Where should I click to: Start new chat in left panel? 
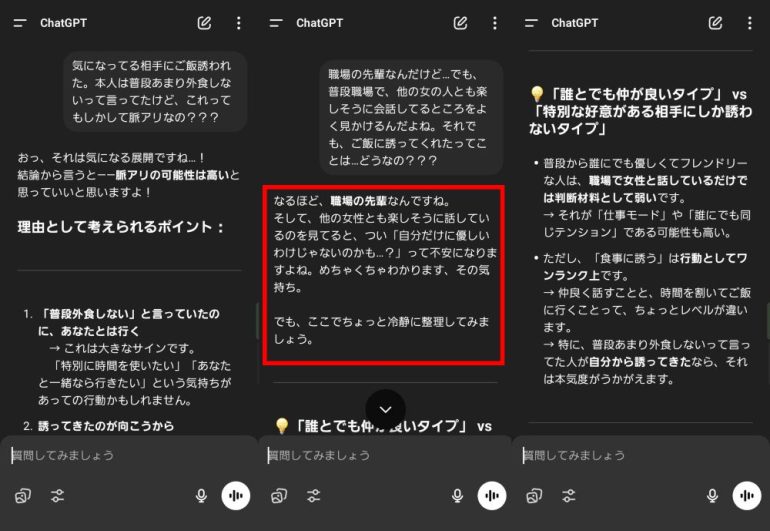point(204,23)
